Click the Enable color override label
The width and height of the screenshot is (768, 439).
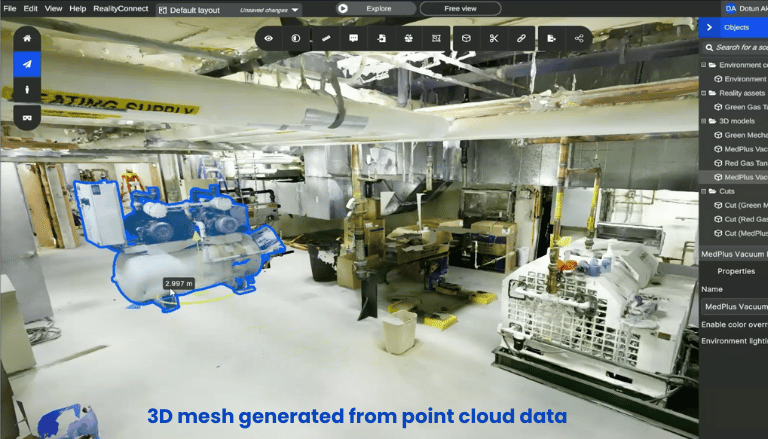(x=734, y=324)
